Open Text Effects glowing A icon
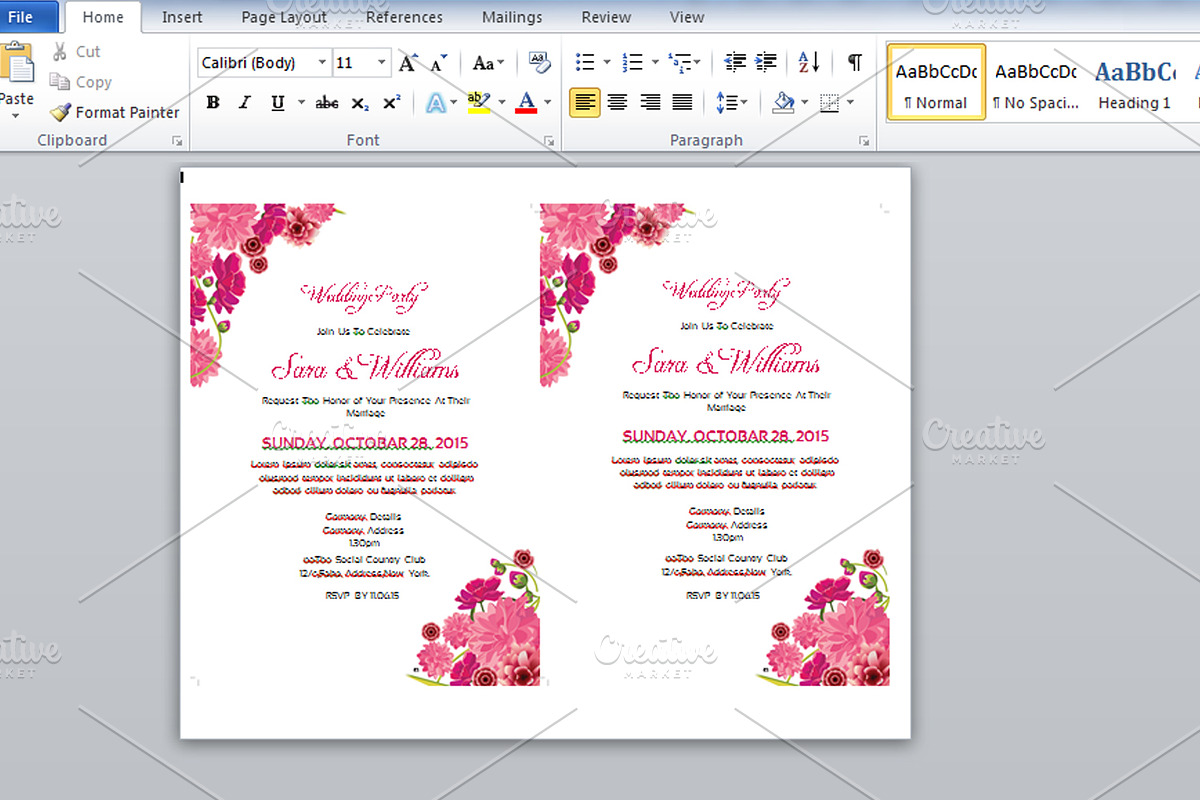 click(436, 103)
